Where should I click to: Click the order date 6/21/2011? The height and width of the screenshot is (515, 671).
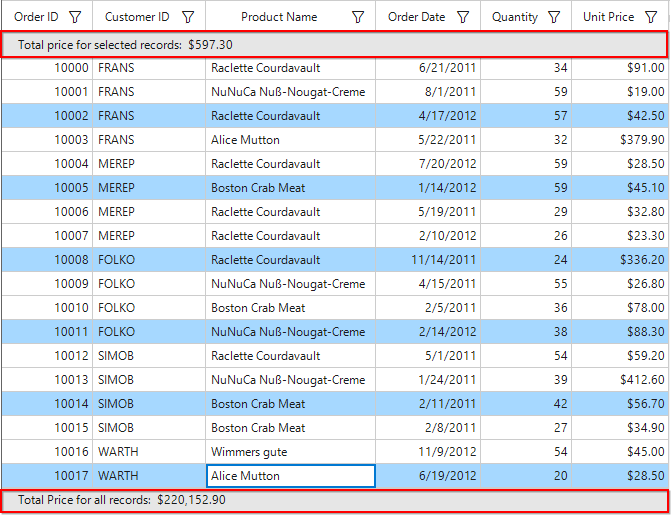[x=428, y=68]
